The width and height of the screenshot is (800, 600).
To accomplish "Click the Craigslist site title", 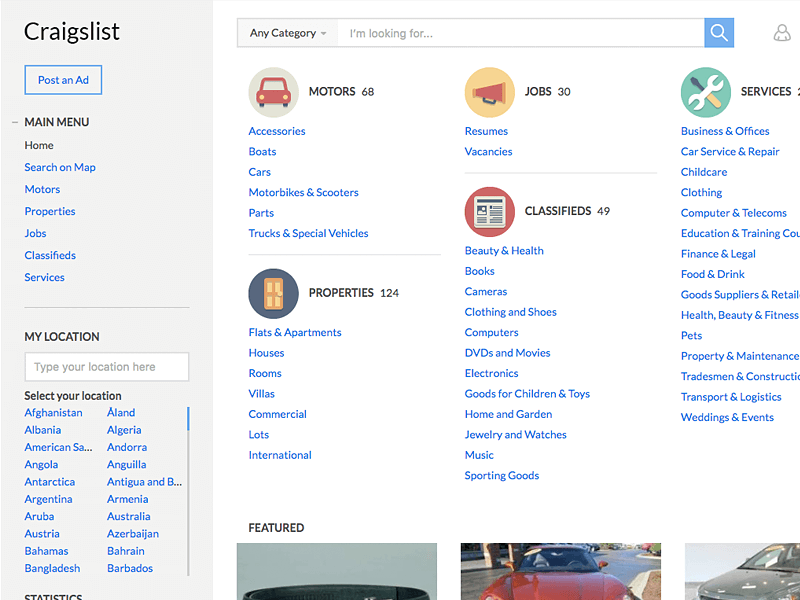I will [72, 31].
